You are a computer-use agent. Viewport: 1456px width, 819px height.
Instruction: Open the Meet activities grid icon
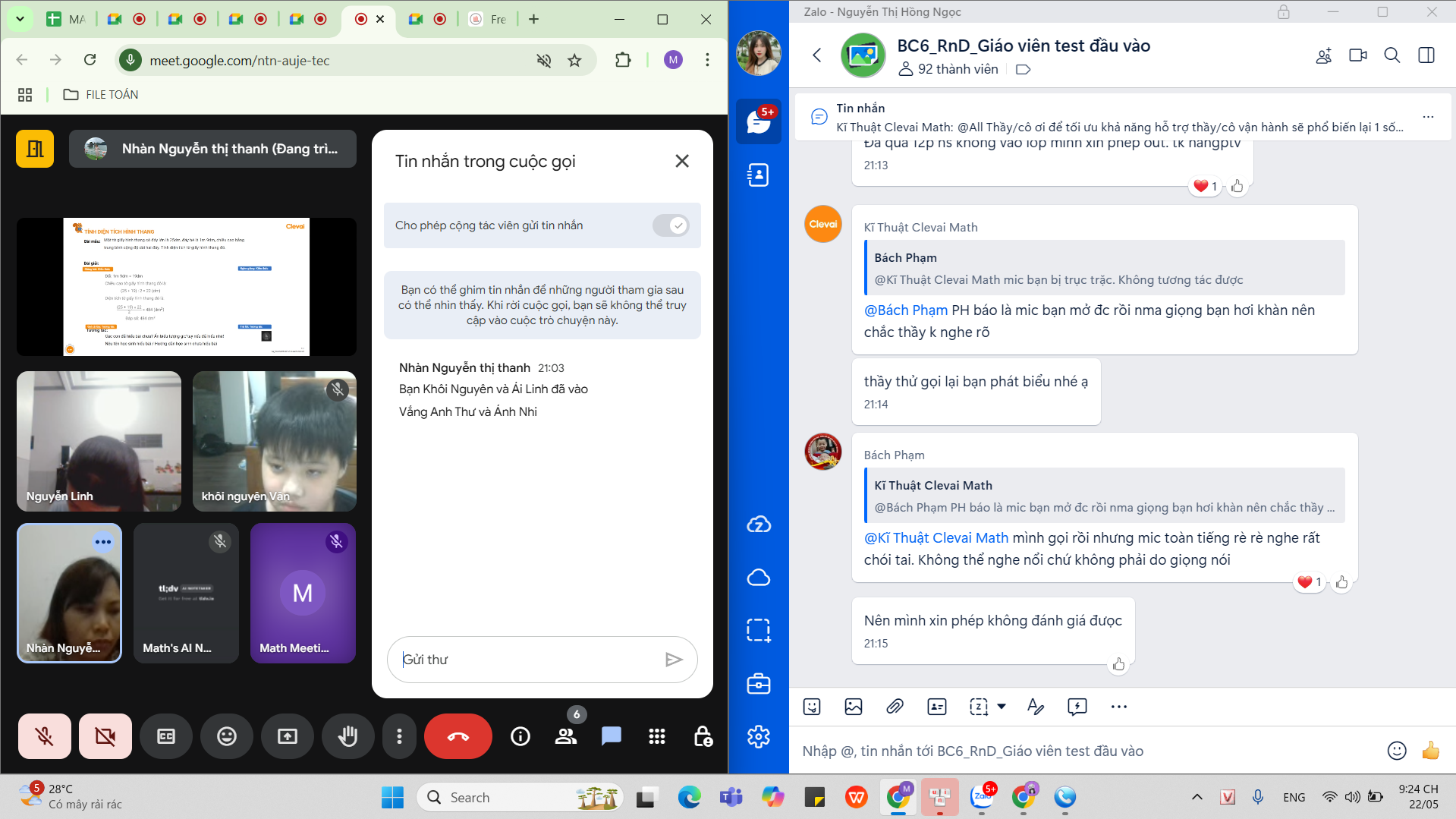coord(657,736)
